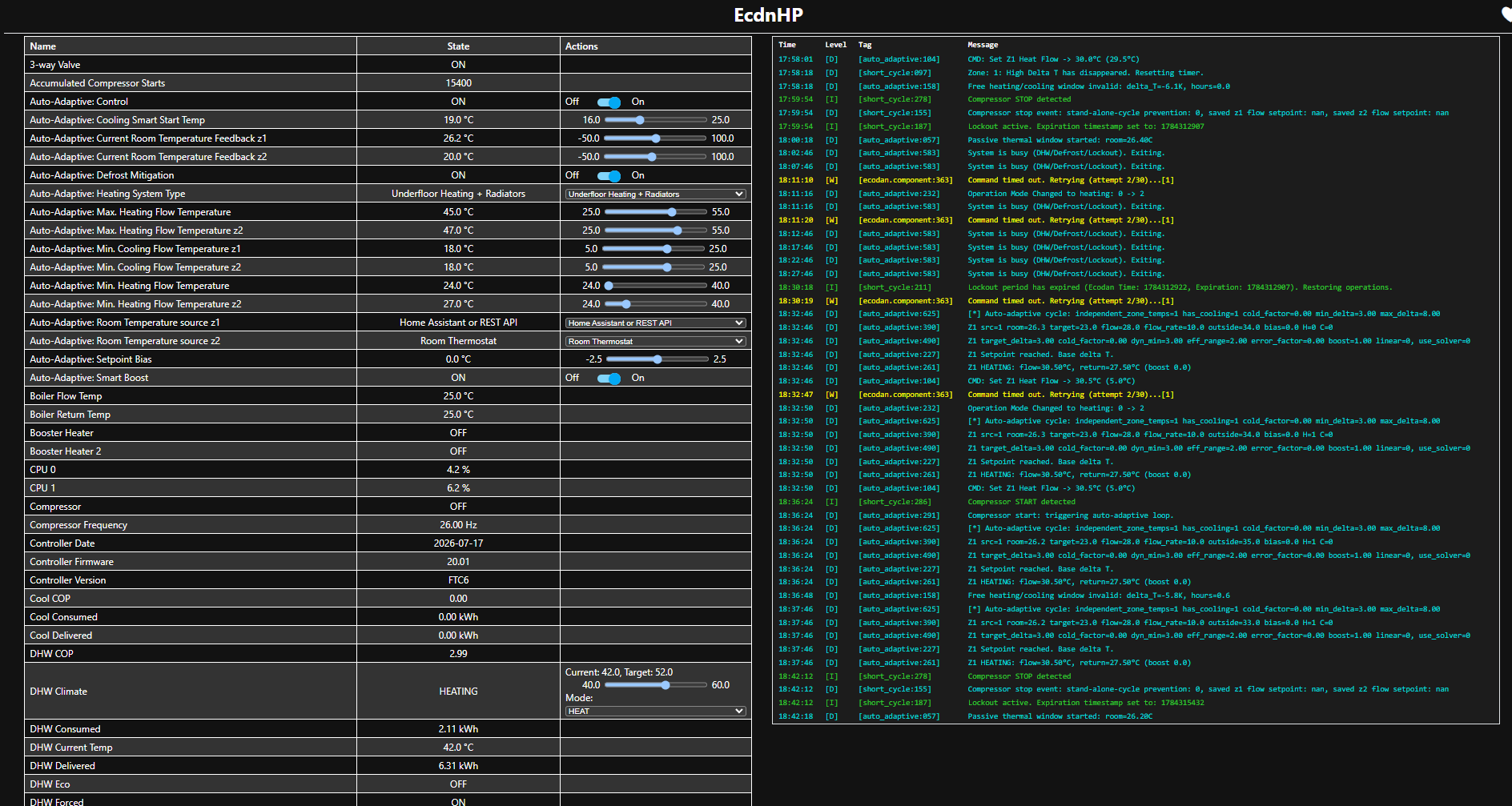Select the Boiler Flow Temp row name
Screen dimensions: 1512x806
pos(66,396)
